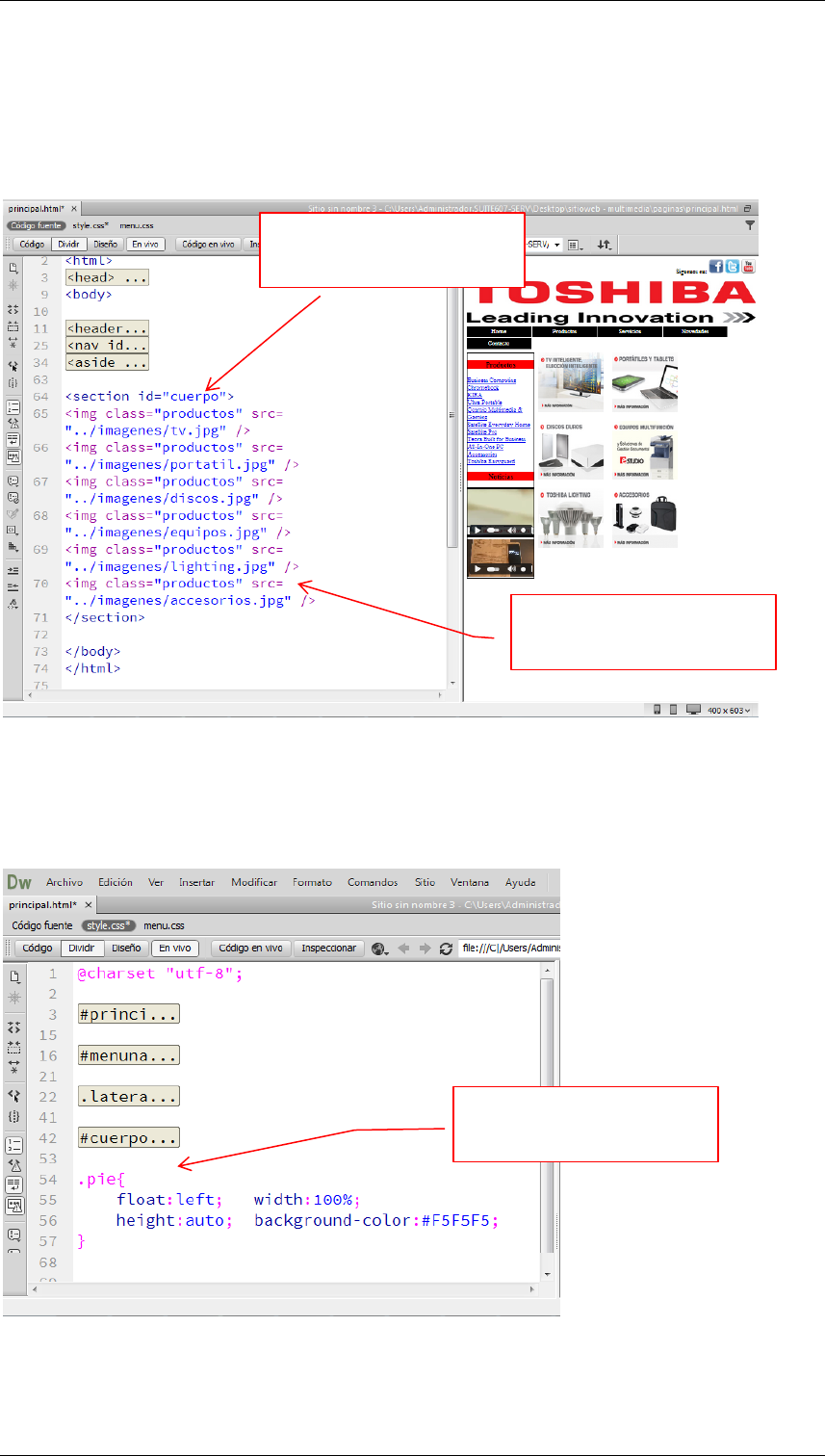Expand the collapsed #princi... CSS rule
The height and width of the screenshot is (1456, 825).
pyautogui.click(x=129, y=1015)
